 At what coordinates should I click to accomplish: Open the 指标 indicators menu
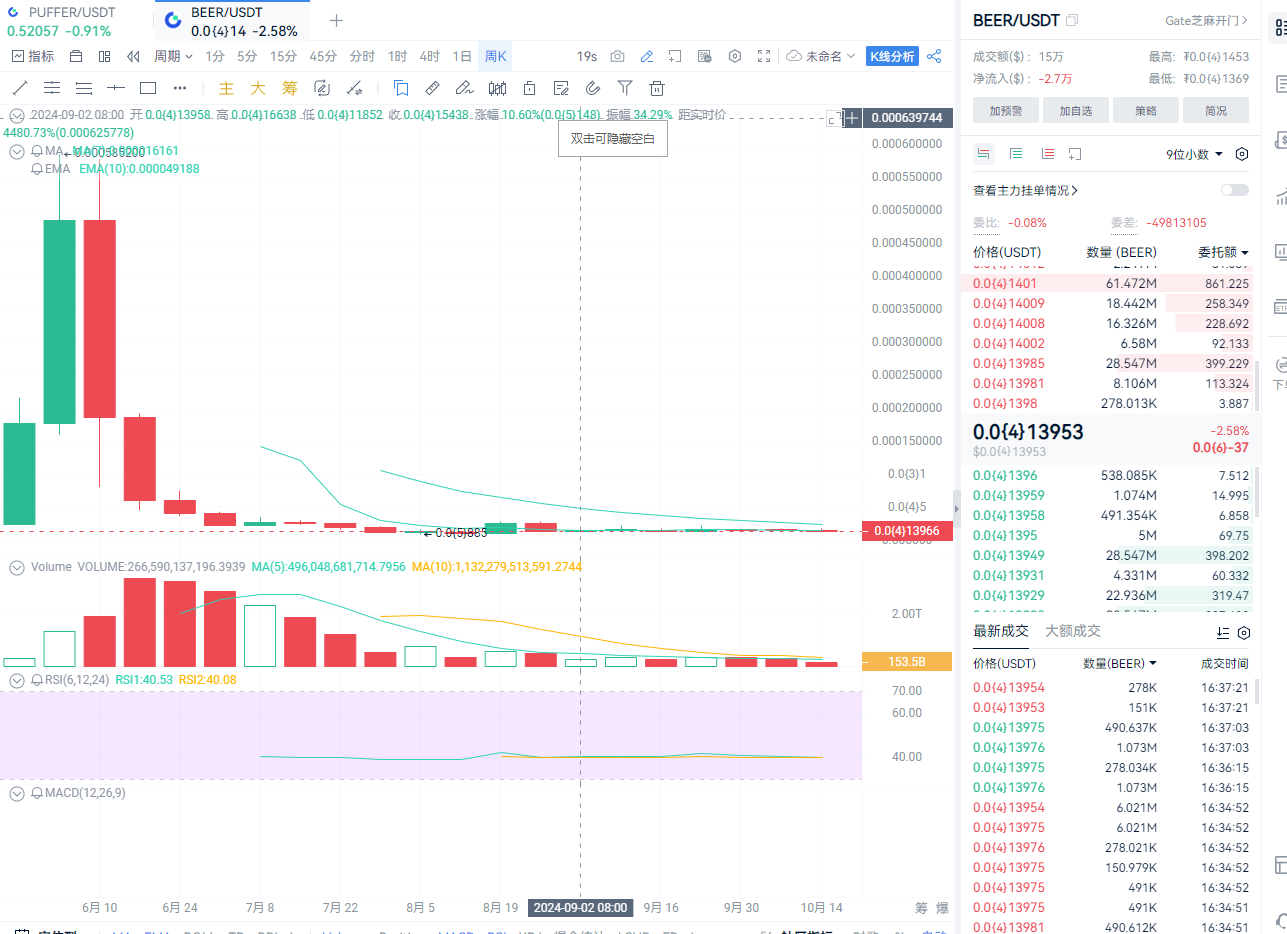tap(32, 56)
